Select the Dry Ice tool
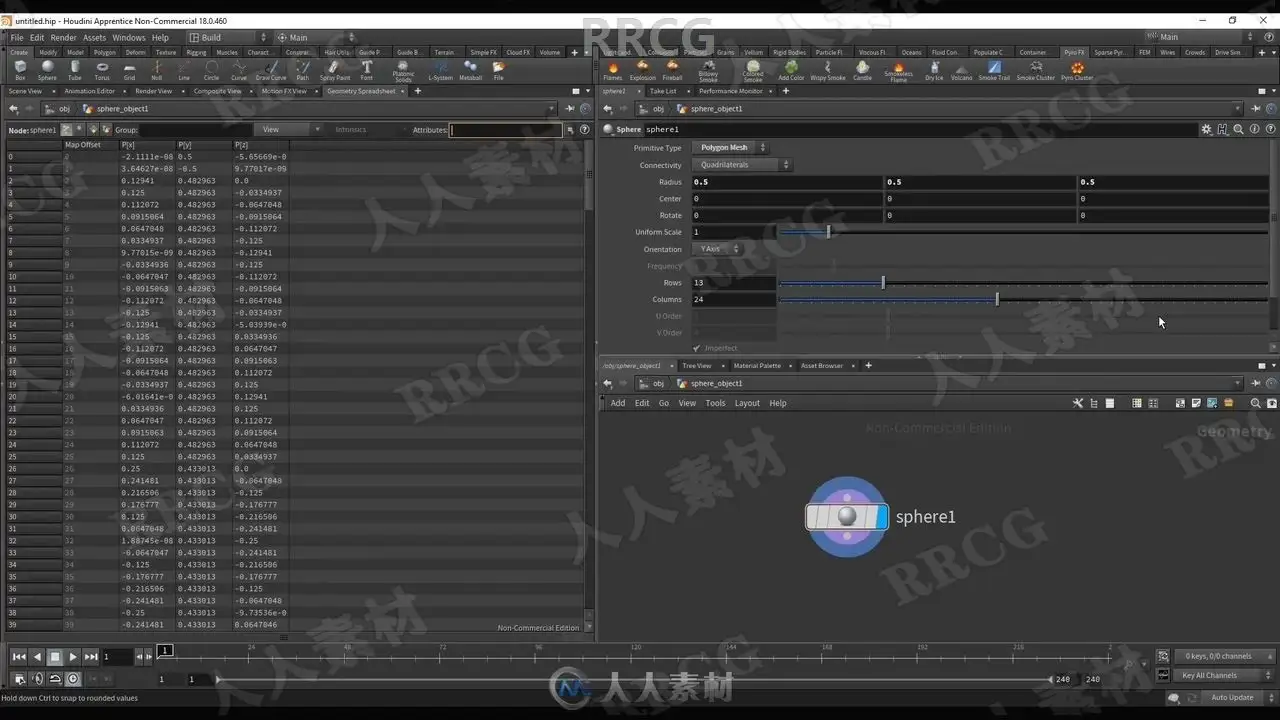Image resolution: width=1280 pixels, height=720 pixels. (x=934, y=70)
